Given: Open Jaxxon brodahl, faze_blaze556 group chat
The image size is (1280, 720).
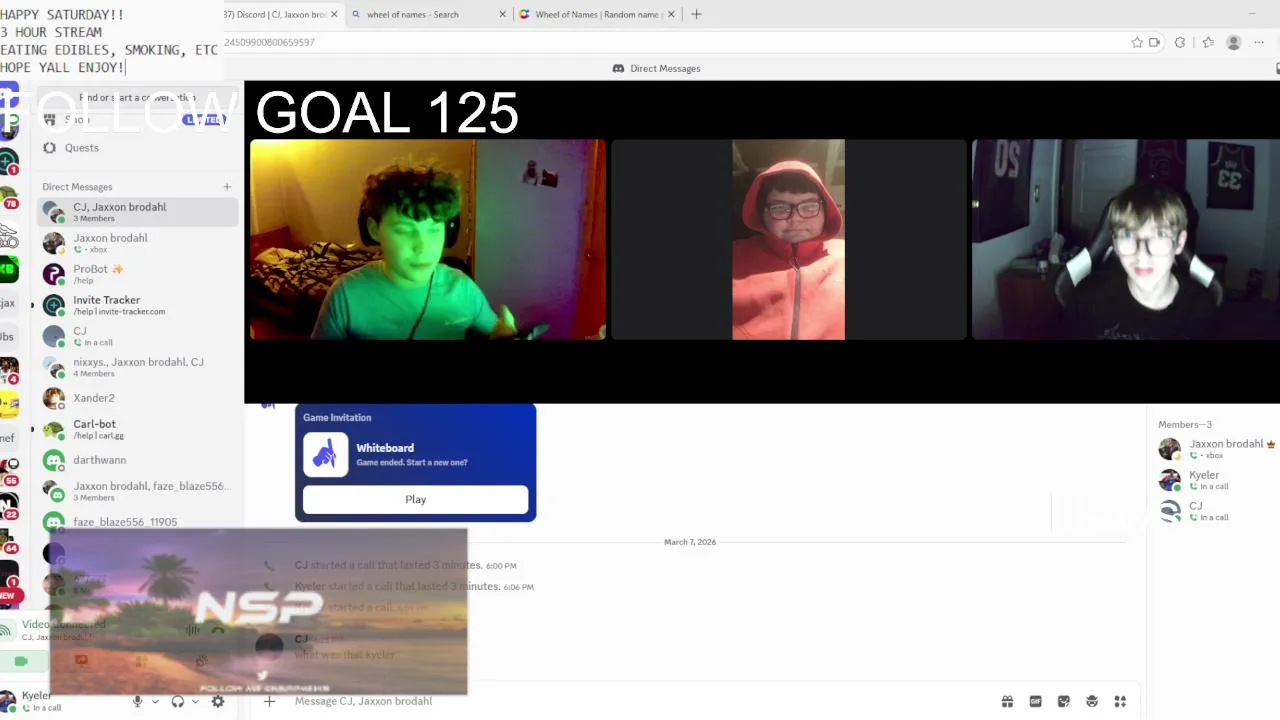Looking at the screenshot, I should pyautogui.click(x=139, y=490).
